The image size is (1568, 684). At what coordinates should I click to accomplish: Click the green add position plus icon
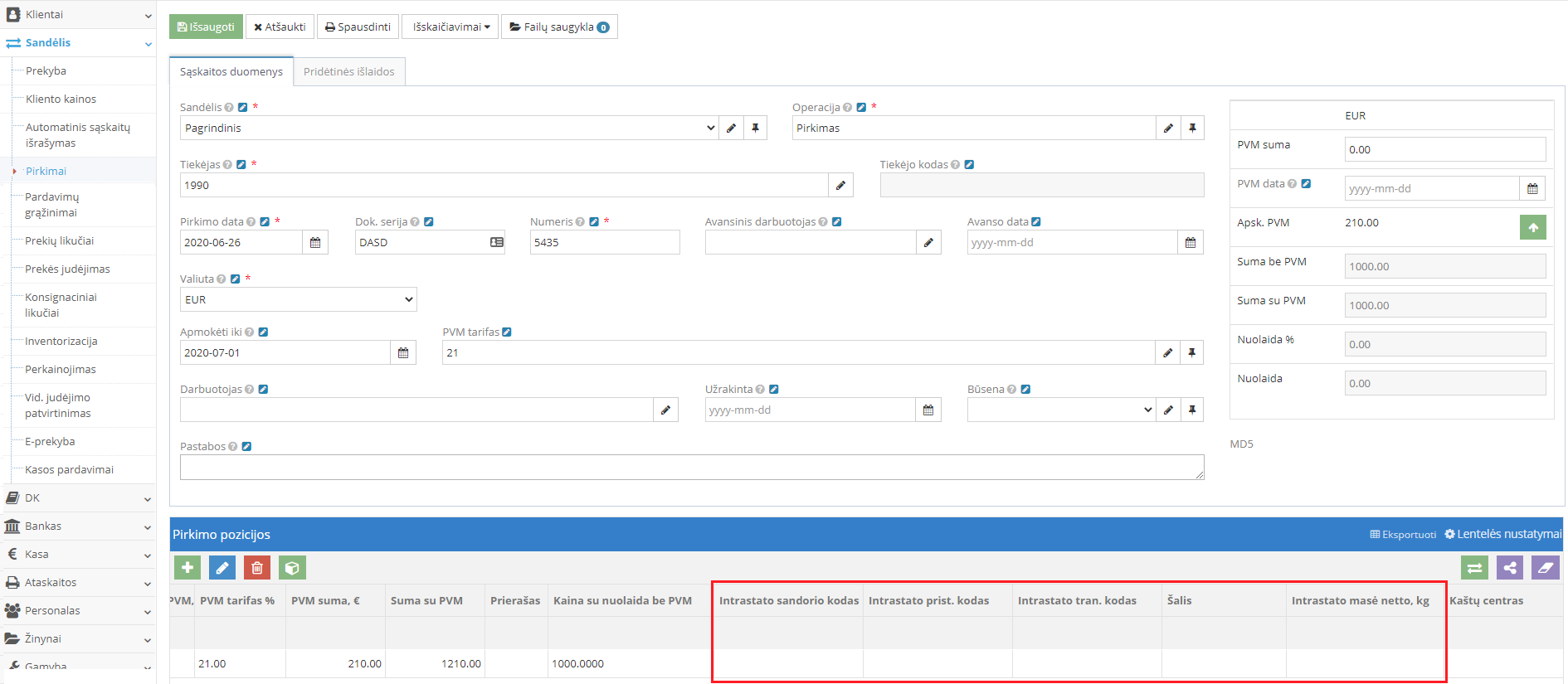187,568
